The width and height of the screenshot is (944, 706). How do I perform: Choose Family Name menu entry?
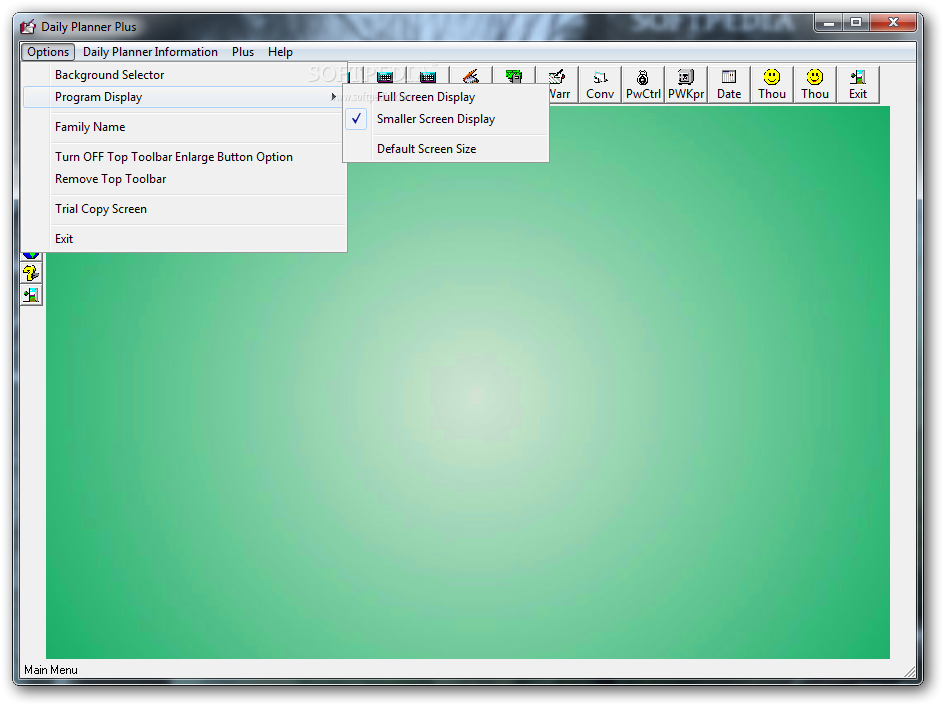point(184,127)
